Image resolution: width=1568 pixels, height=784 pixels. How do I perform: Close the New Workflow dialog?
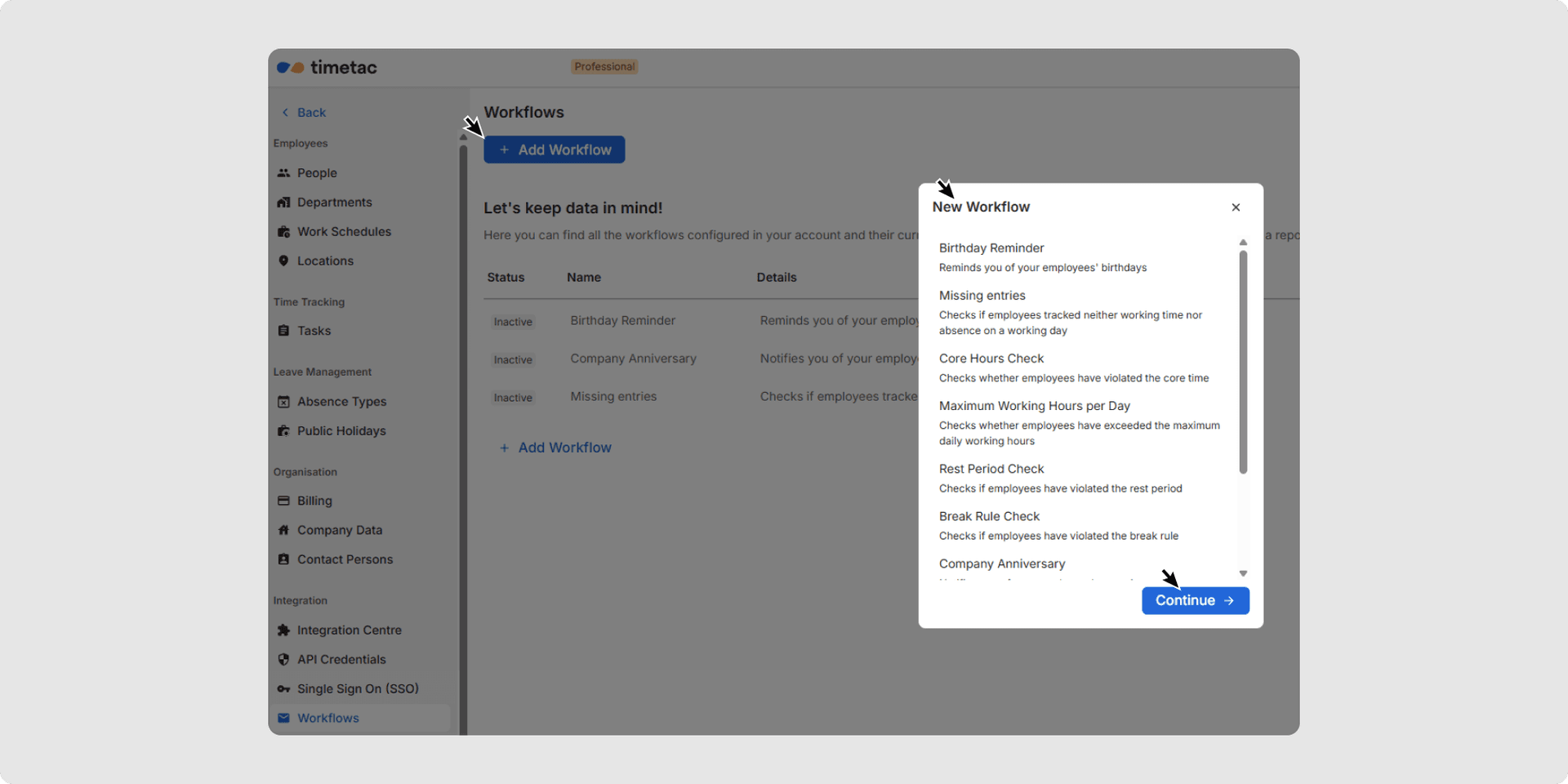pyautogui.click(x=1236, y=207)
